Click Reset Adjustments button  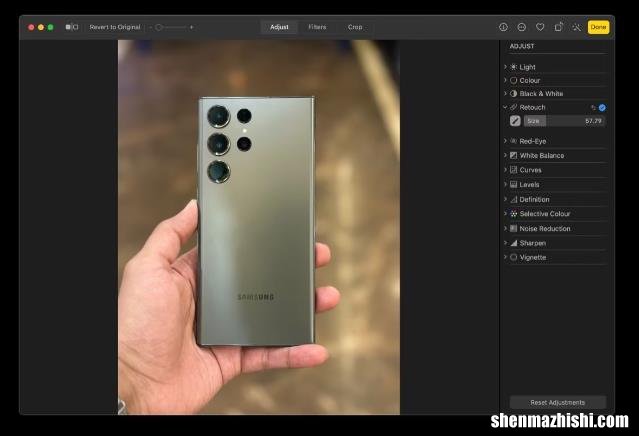(557, 402)
